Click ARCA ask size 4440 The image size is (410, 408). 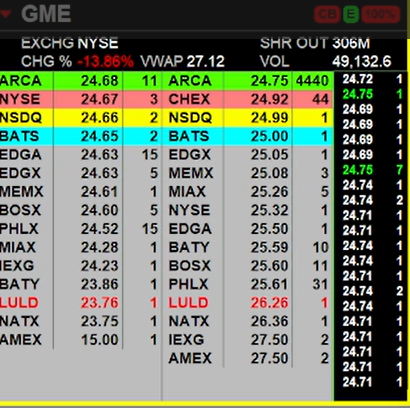pos(312,81)
